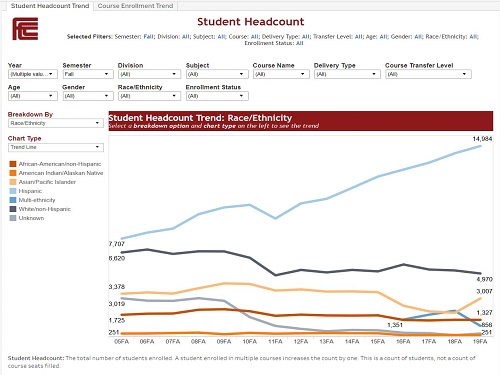Open the Semester dropdown showing Fall
Screen dimensions: 500x375
pyautogui.click(x=86, y=74)
